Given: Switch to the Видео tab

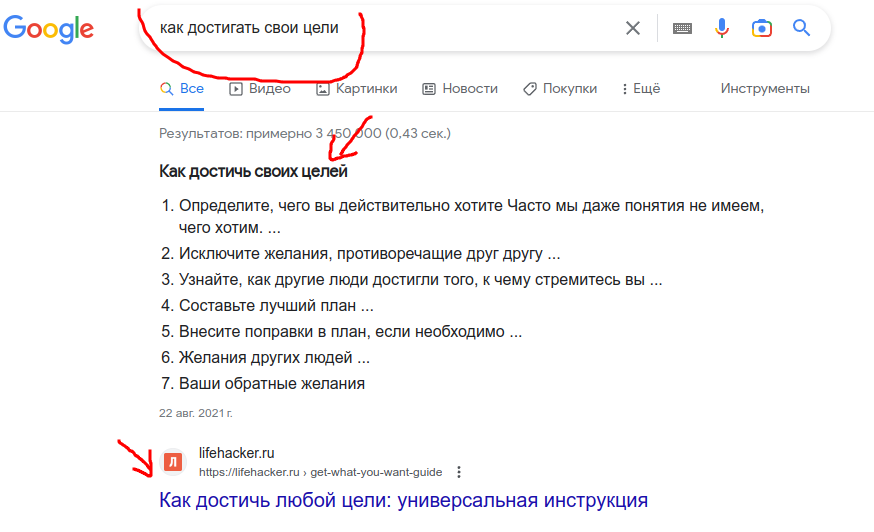Looking at the screenshot, I should click(x=260, y=89).
